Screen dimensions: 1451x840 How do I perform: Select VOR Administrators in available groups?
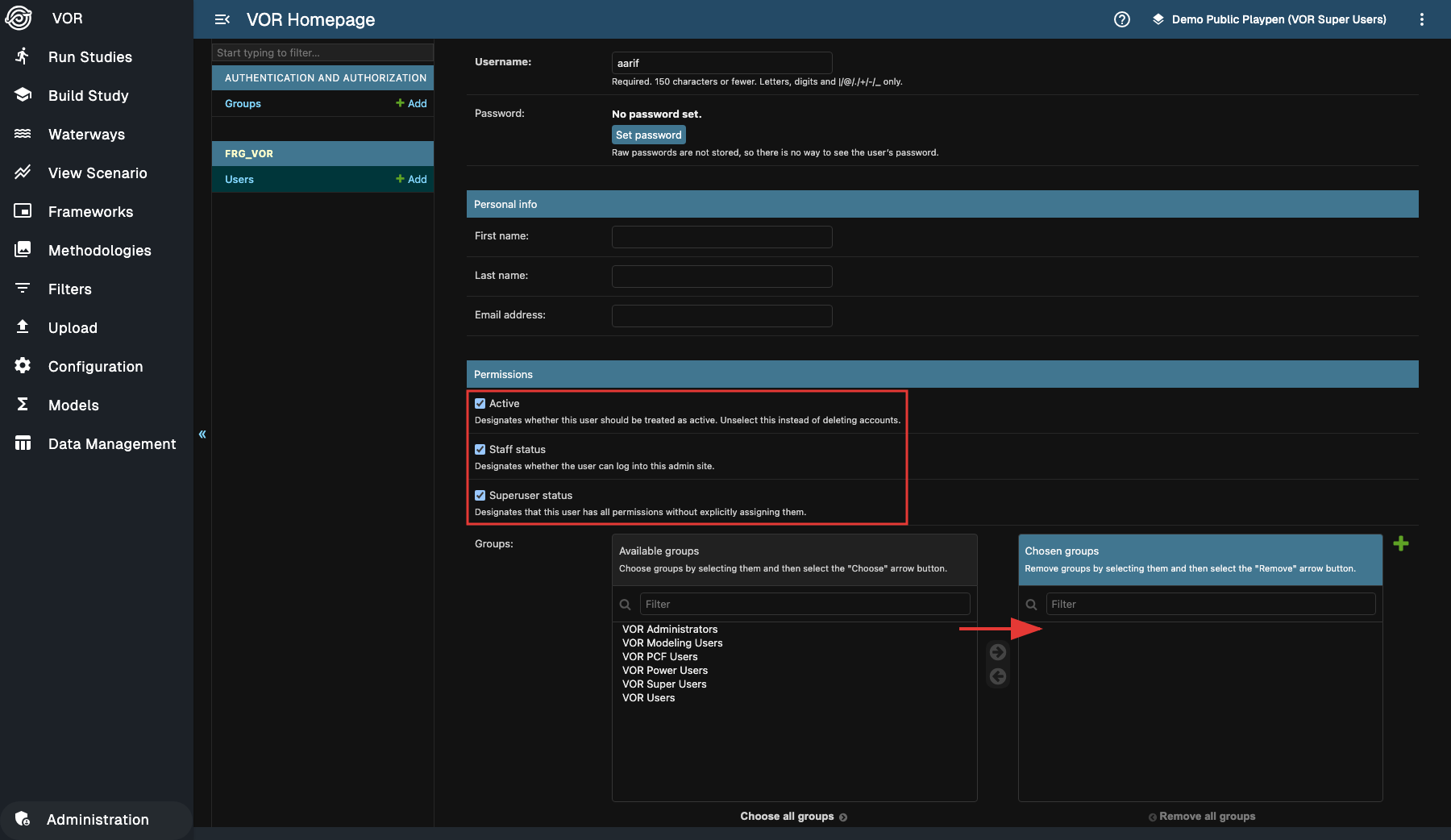[670, 630]
